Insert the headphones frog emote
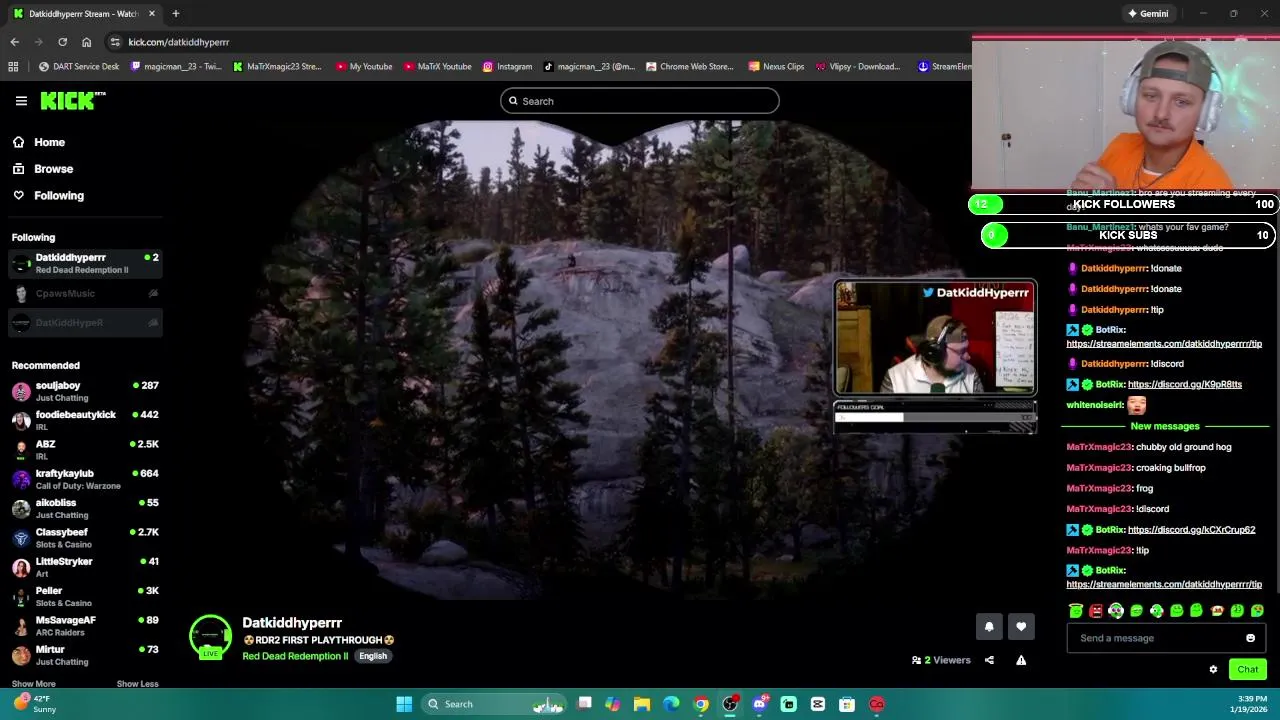The width and height of the screenshot is (1280, 720). pyautogui.click(x=1116, y=611)
